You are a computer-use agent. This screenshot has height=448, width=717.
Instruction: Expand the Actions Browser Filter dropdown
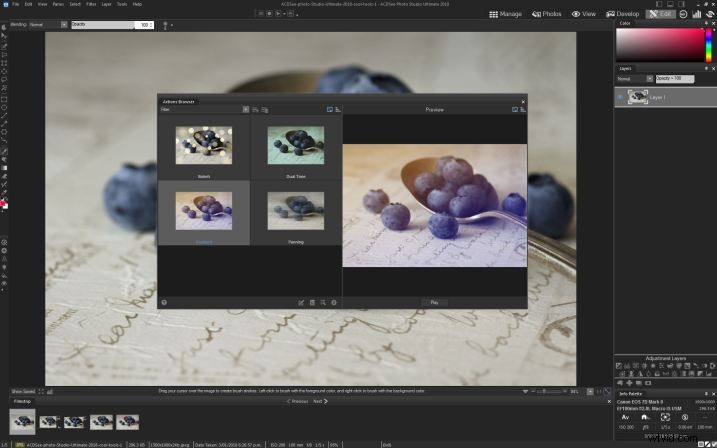click(246, 110)
